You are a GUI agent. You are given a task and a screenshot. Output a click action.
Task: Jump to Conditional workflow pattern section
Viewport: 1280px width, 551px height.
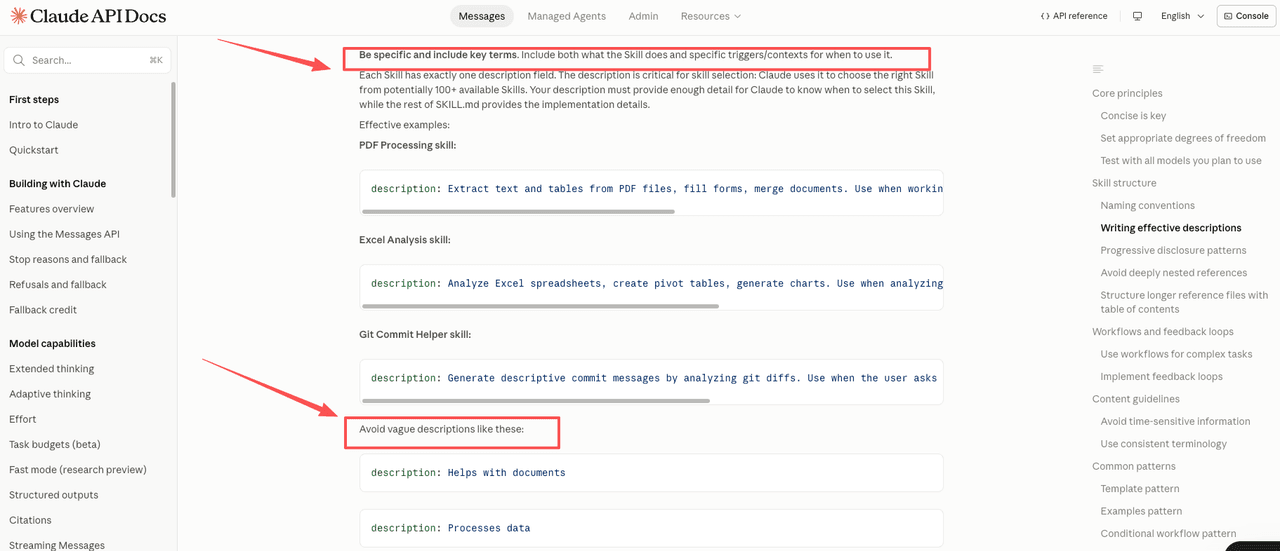point(1168,533)
